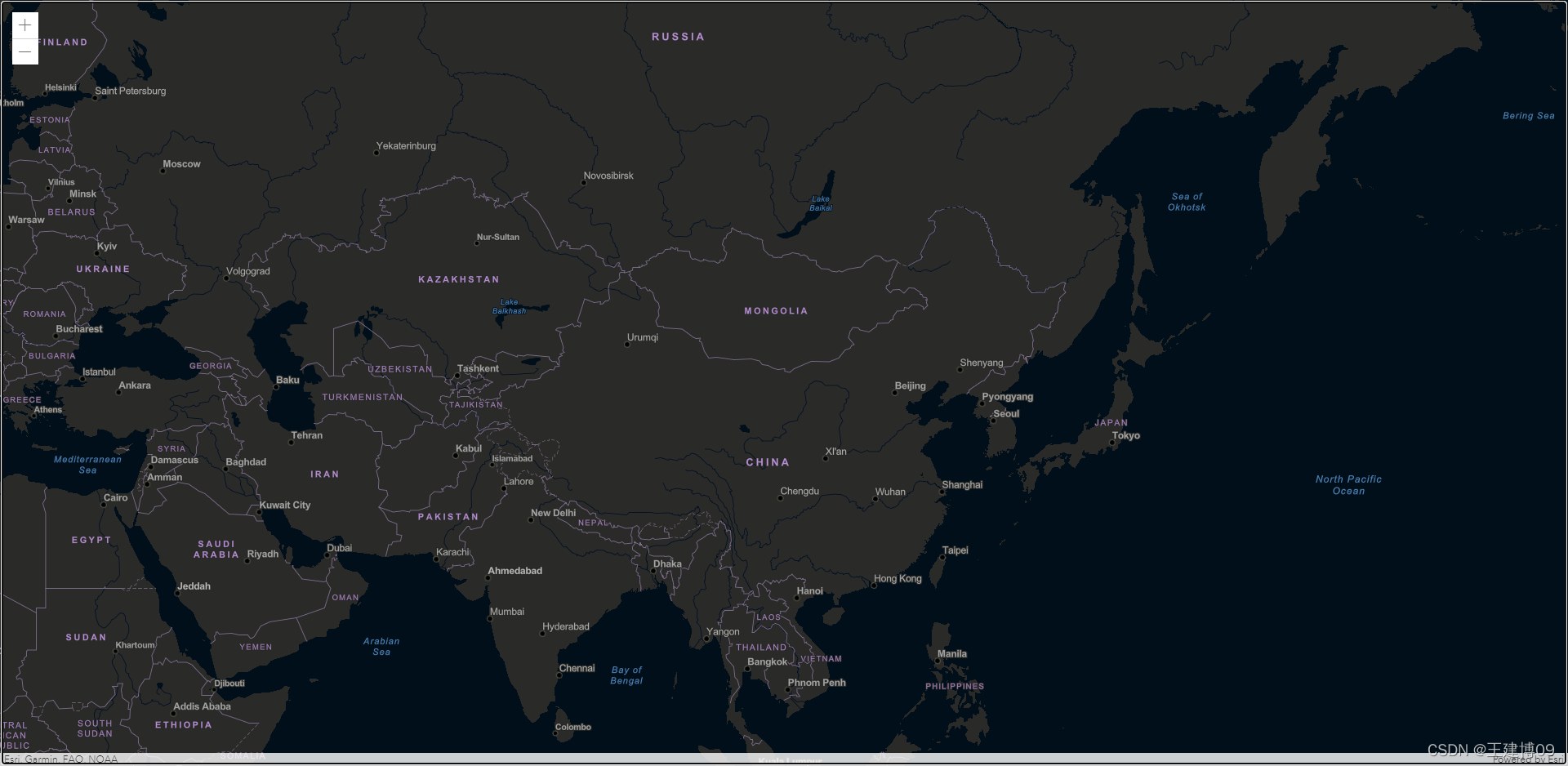Select the Chengdu city label
The width and height of the screenshot is (1568, 766).
click(800, 492)
